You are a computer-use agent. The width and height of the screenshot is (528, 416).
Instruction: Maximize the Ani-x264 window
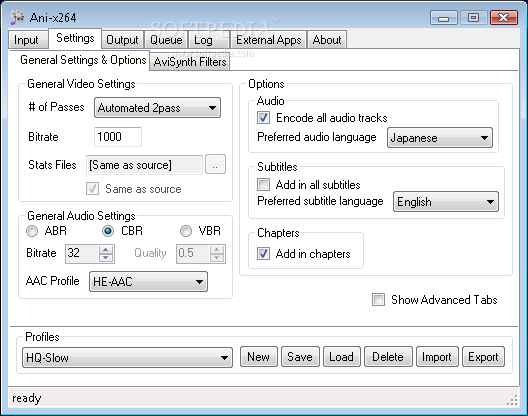click(473, 18)
